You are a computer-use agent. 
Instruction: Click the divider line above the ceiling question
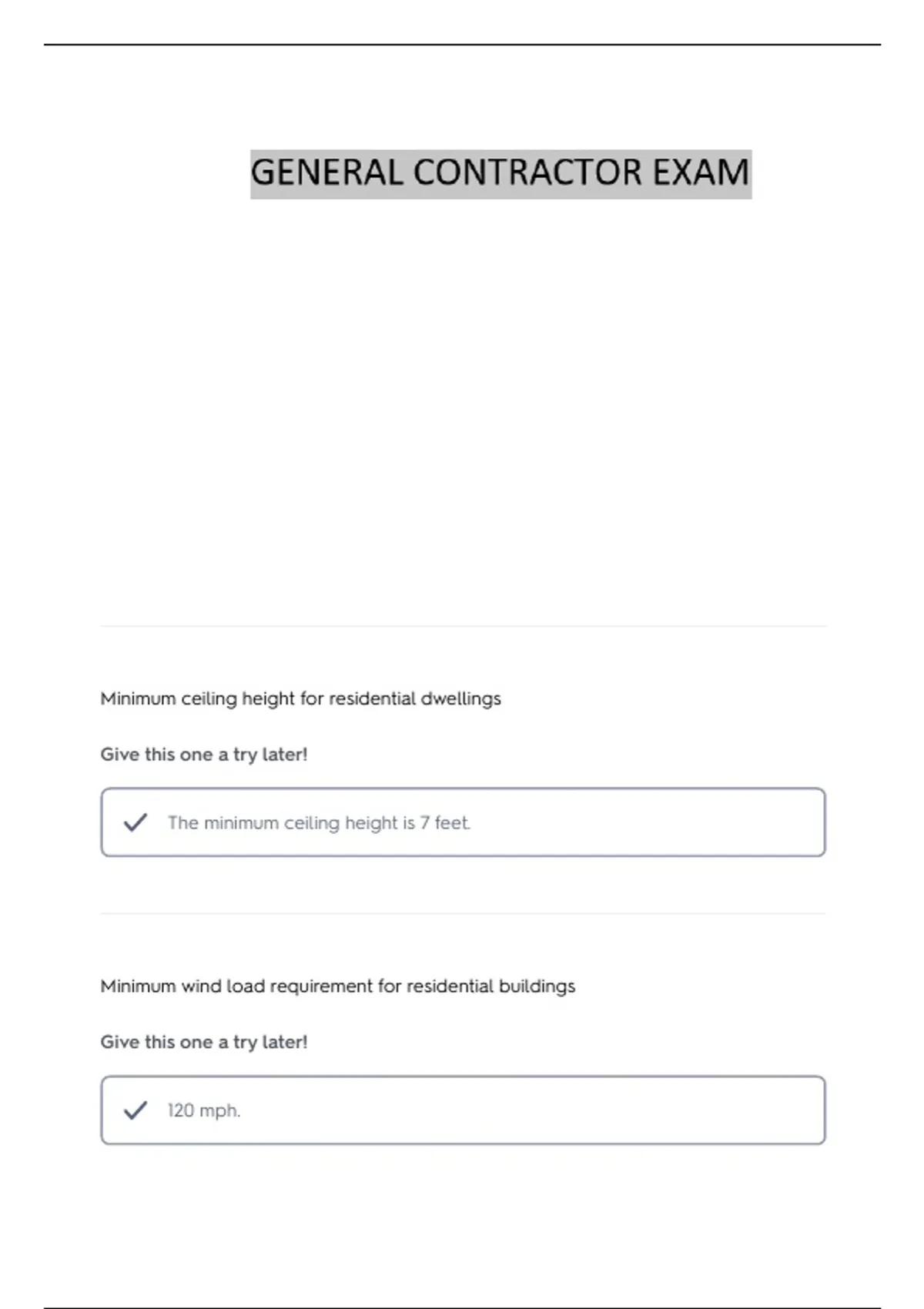[463, 626]
